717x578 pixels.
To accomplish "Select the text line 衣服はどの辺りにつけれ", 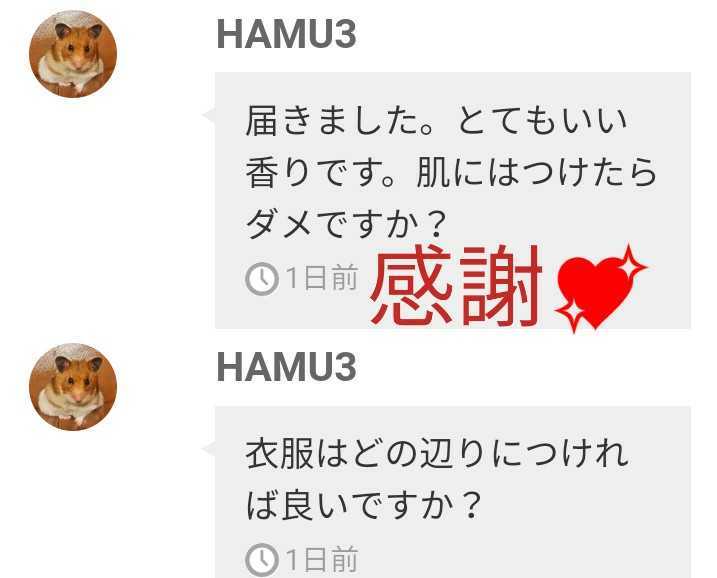I will (437, 454).
